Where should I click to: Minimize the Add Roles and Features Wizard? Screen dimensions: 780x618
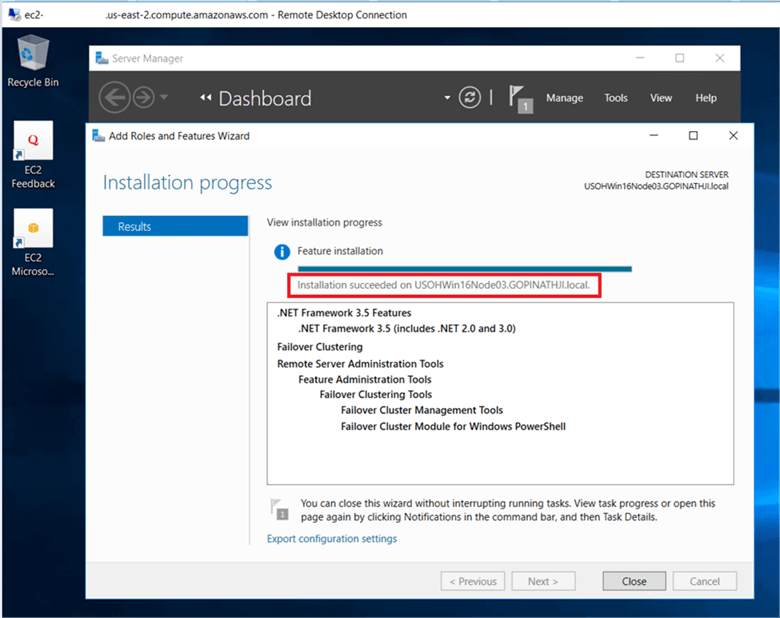654,135
